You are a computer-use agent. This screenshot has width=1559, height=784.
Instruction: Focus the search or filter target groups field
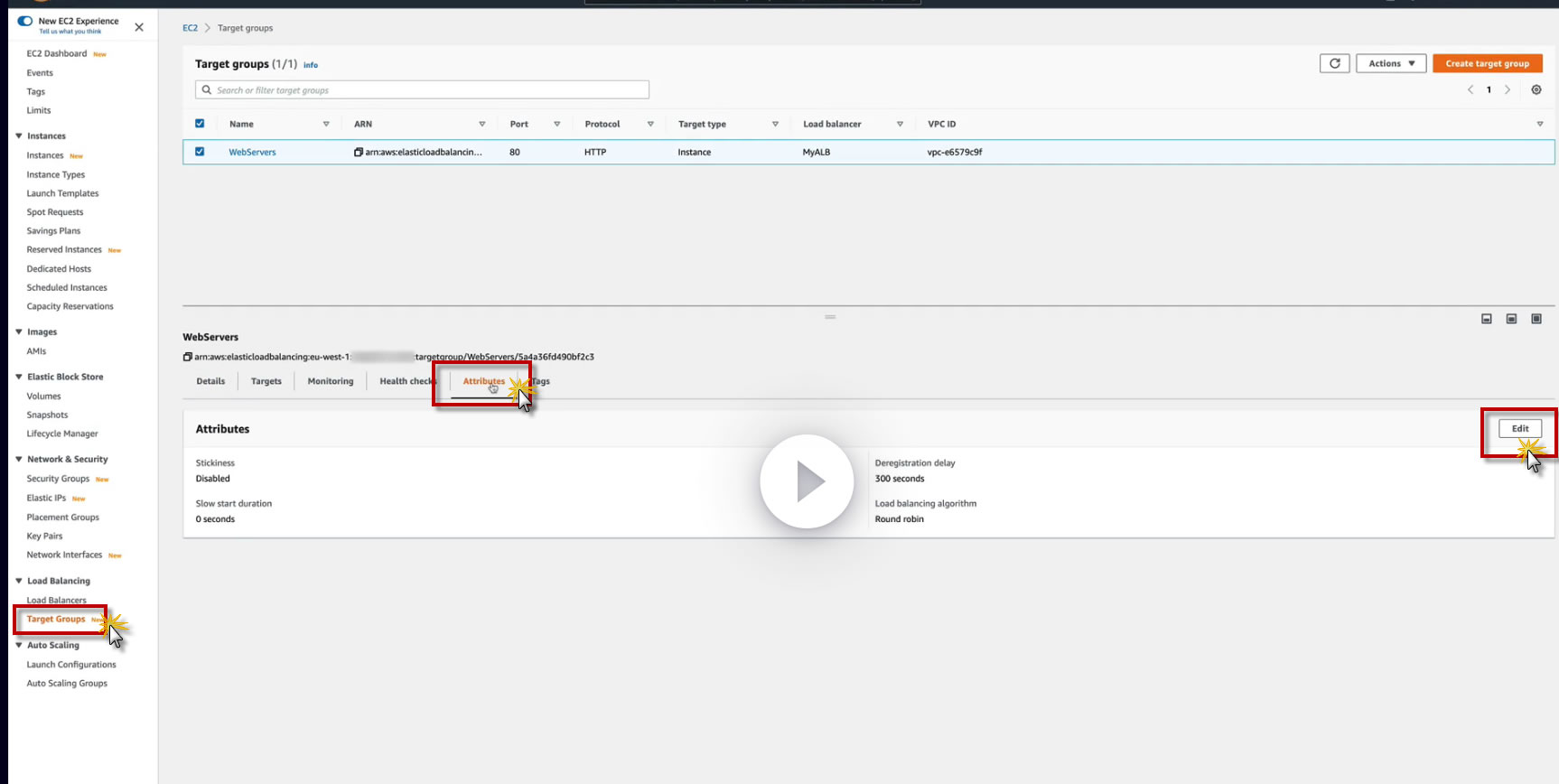click(x=422, y=90)
